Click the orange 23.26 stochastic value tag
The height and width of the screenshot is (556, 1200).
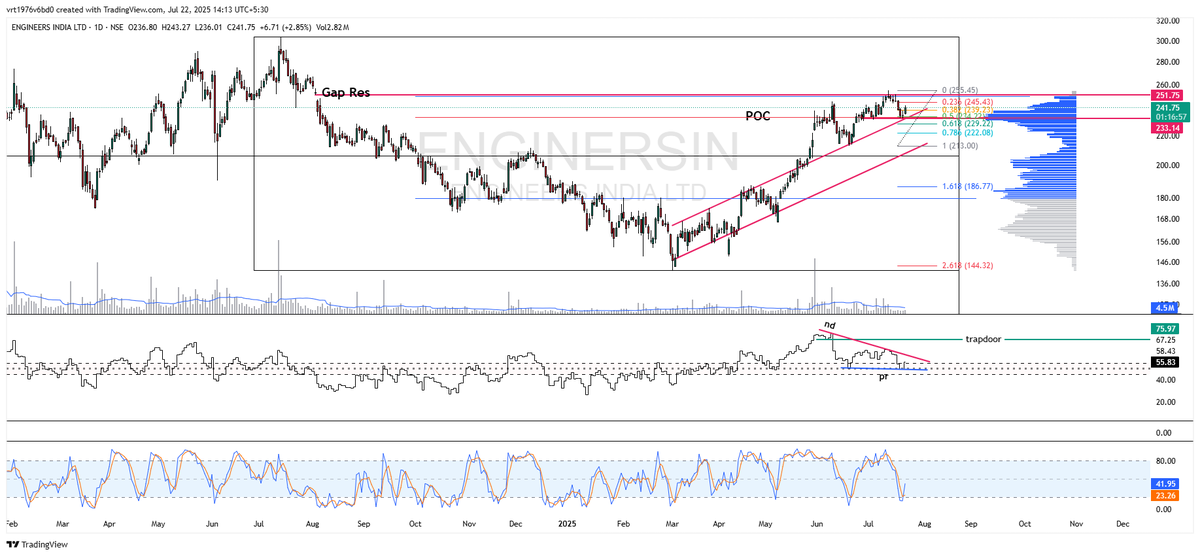[x=1167, y=496]
